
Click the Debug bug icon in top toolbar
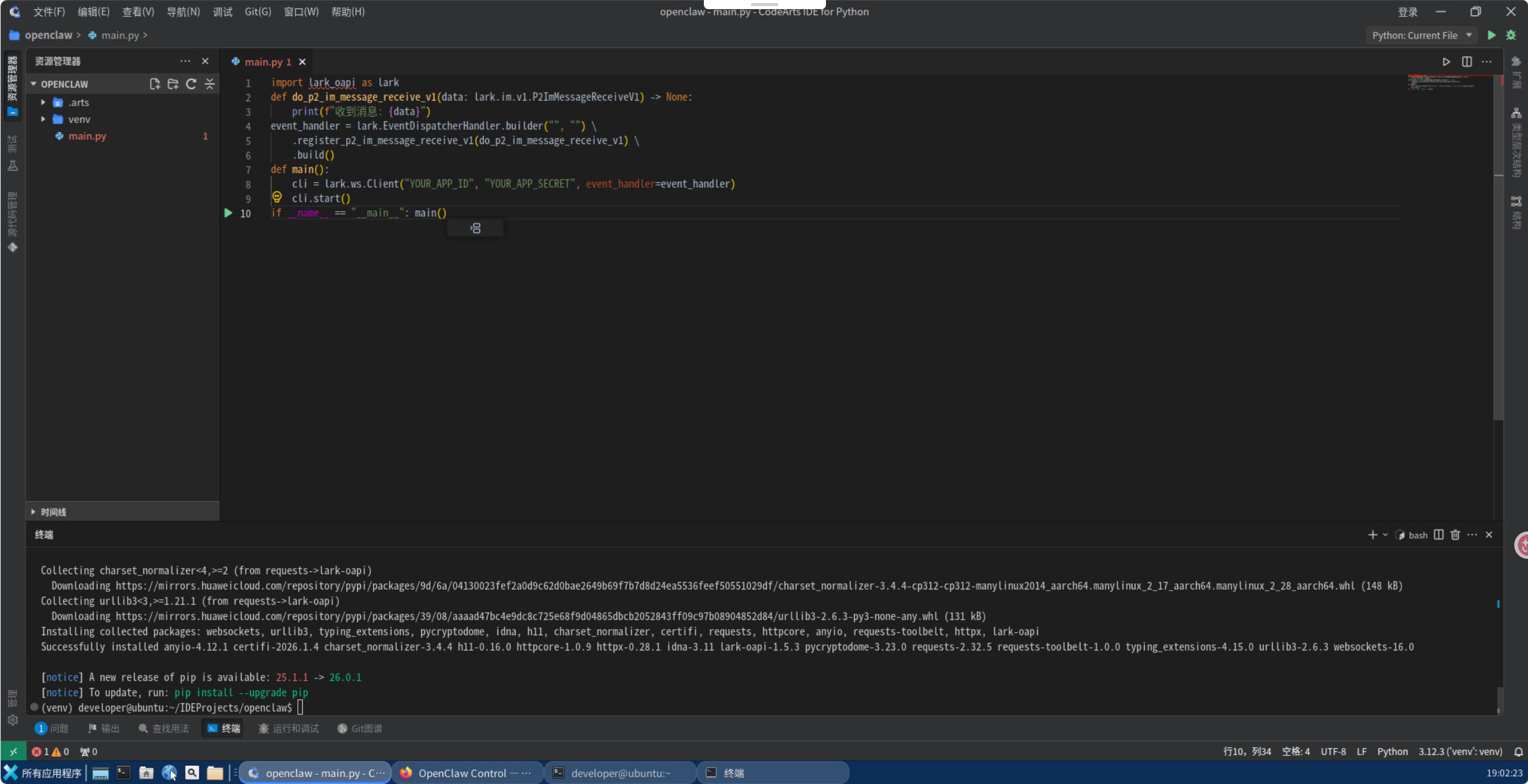pos(1511,35)
